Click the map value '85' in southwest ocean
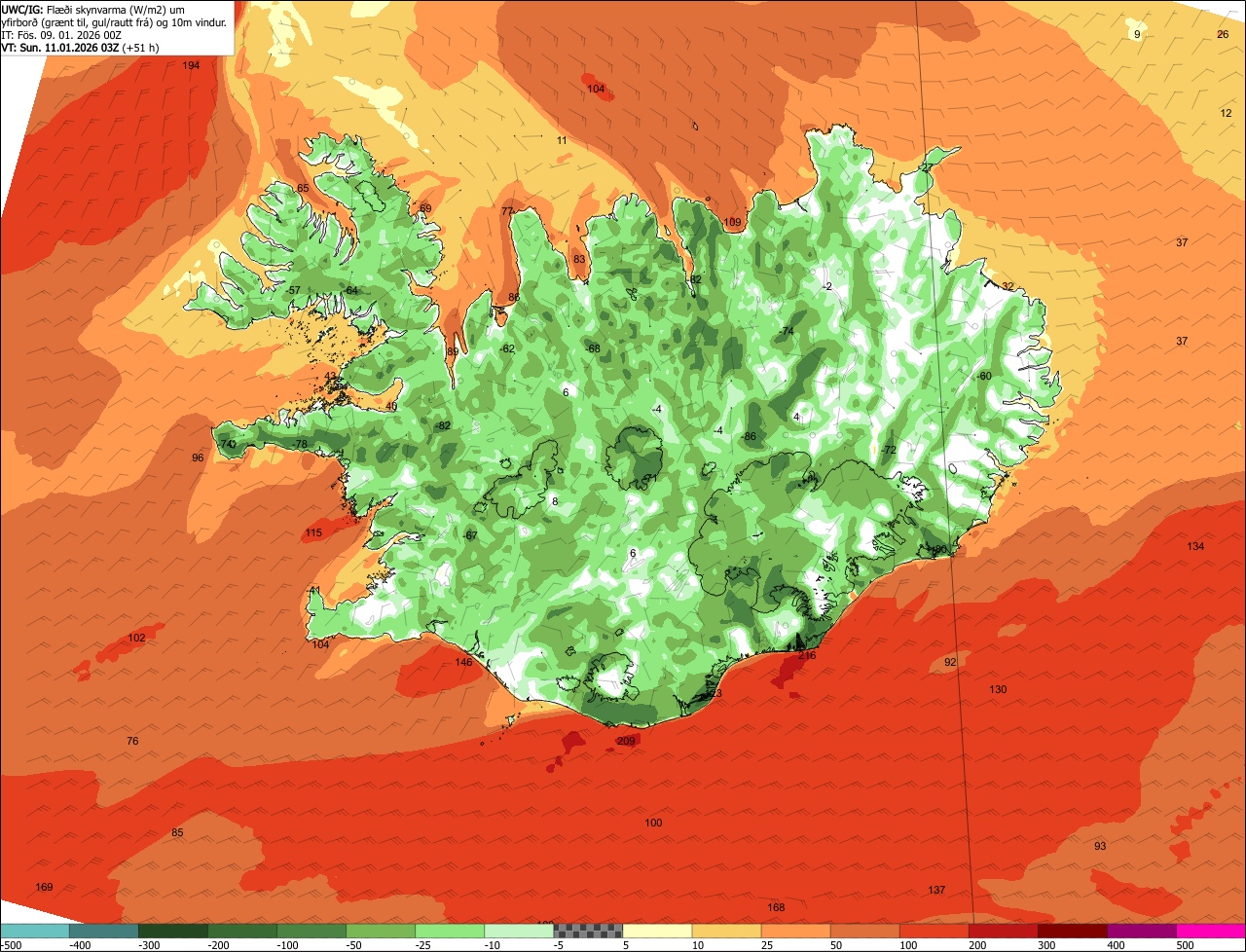This screenshot has height=952, width=1246. [x=177, y=832]
